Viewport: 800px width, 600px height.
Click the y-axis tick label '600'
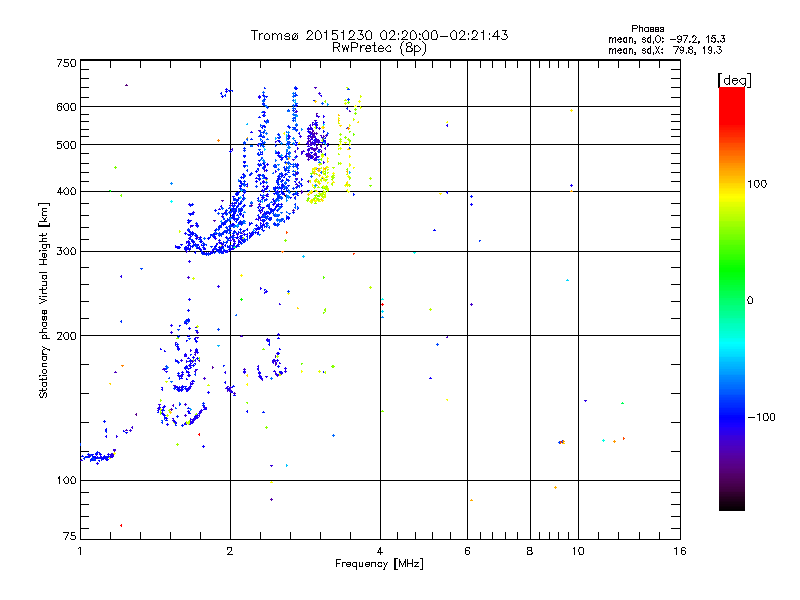[66, 107]
